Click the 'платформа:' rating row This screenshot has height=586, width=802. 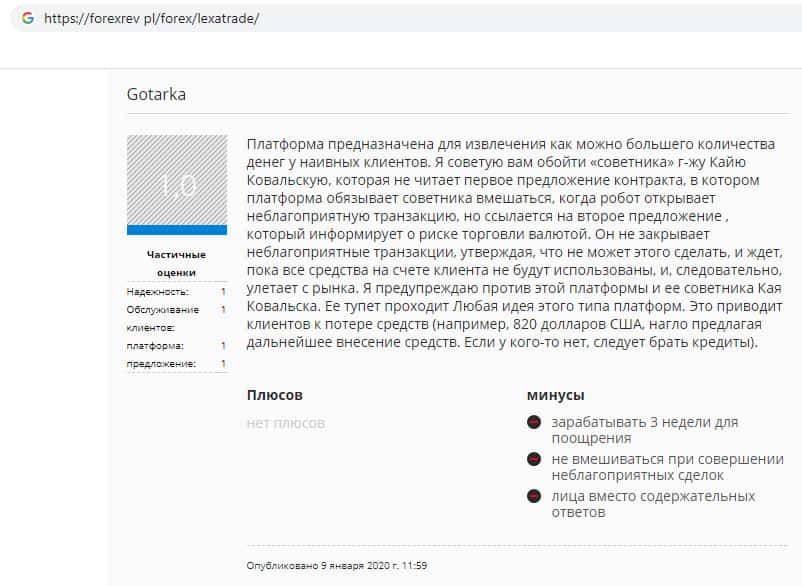[176, 346]
